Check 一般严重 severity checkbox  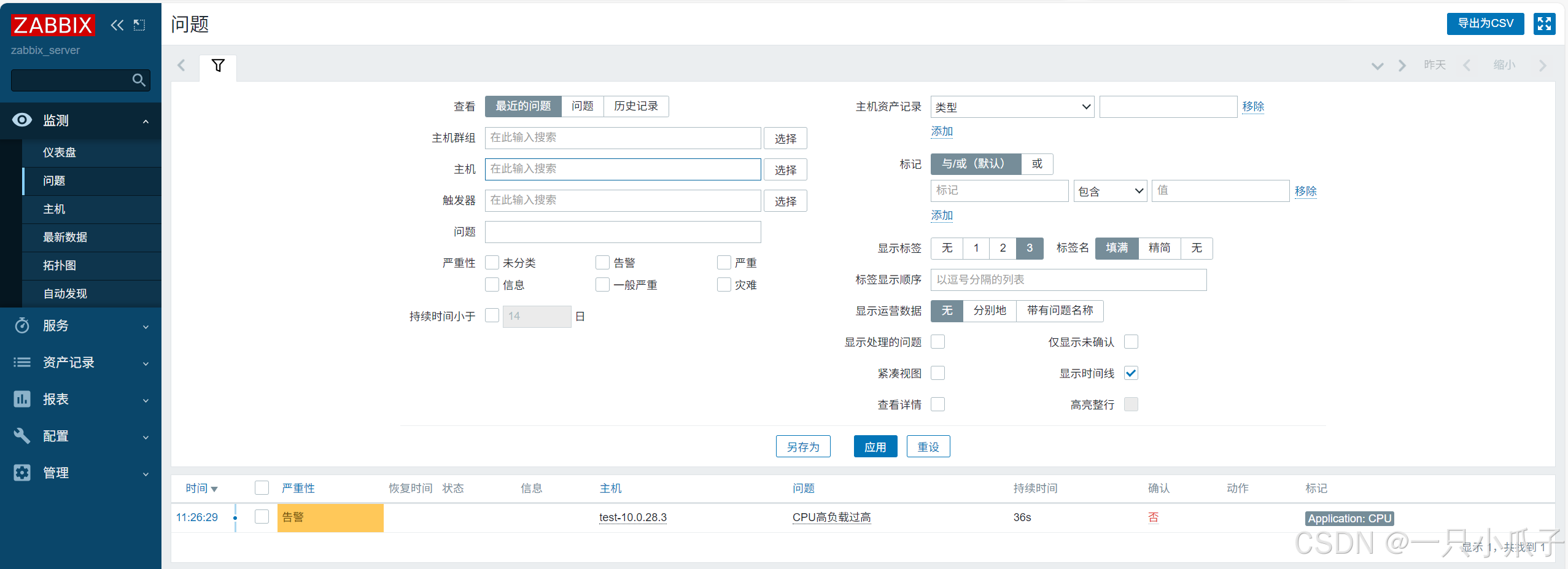(602, 285)
